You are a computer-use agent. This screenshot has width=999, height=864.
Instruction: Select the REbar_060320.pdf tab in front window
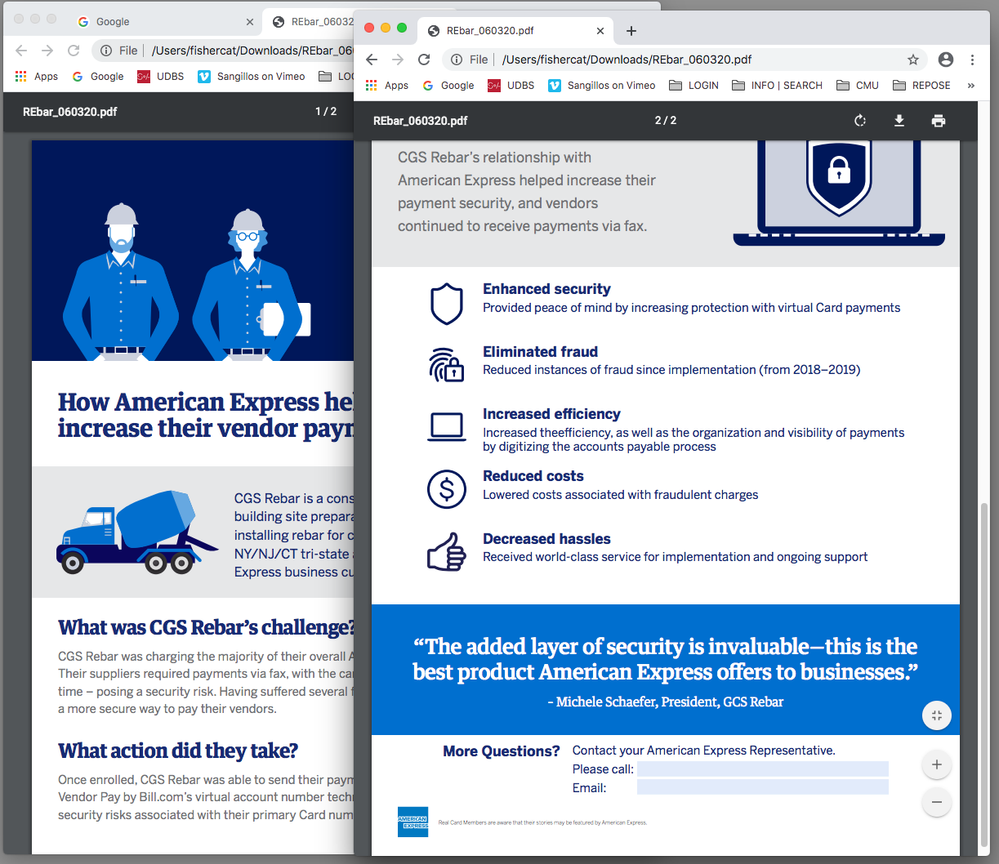tap(515, 31)
